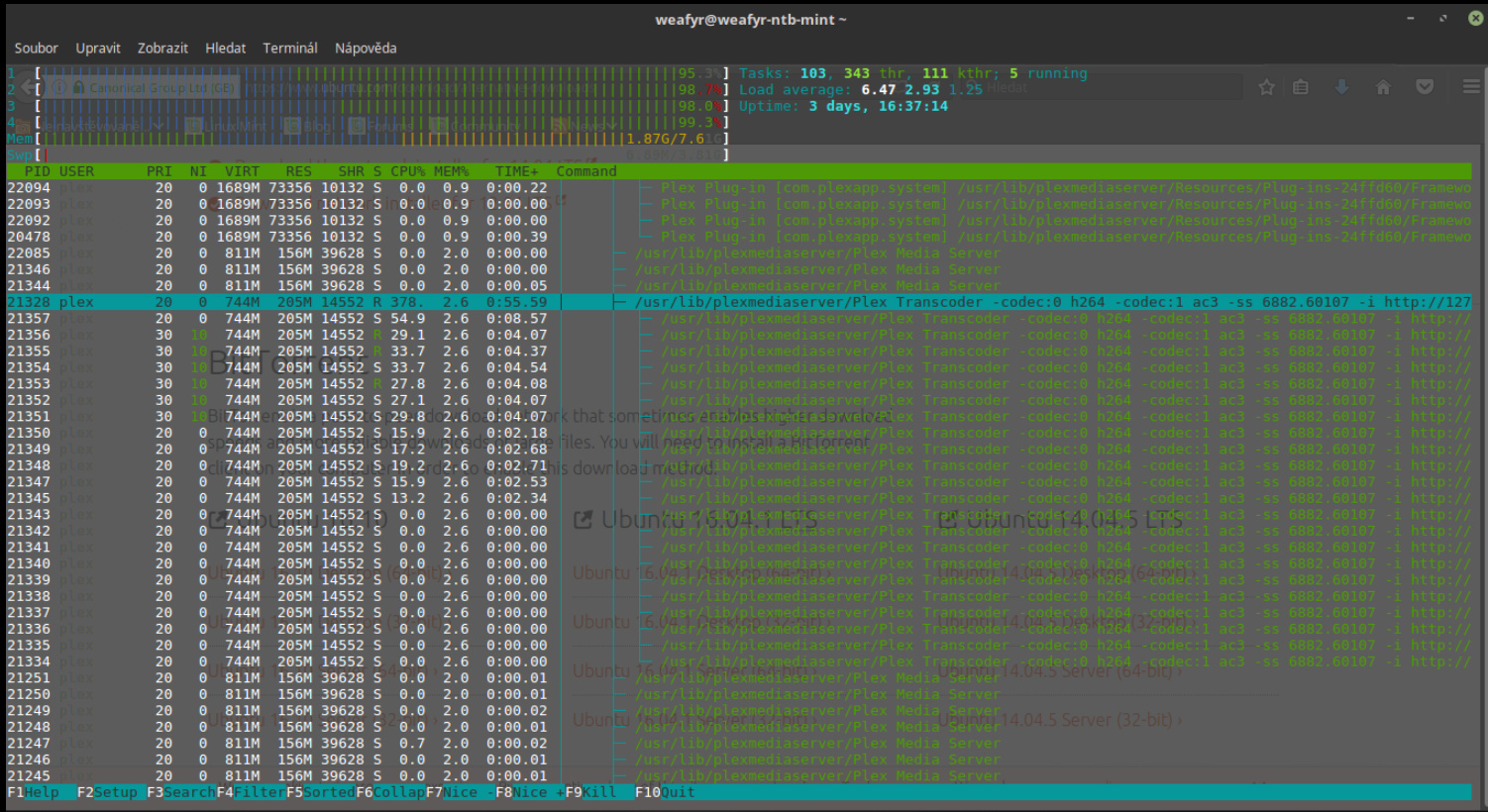Select process row with PID 22085
The image size is (1488, 812).
(739, 253)
